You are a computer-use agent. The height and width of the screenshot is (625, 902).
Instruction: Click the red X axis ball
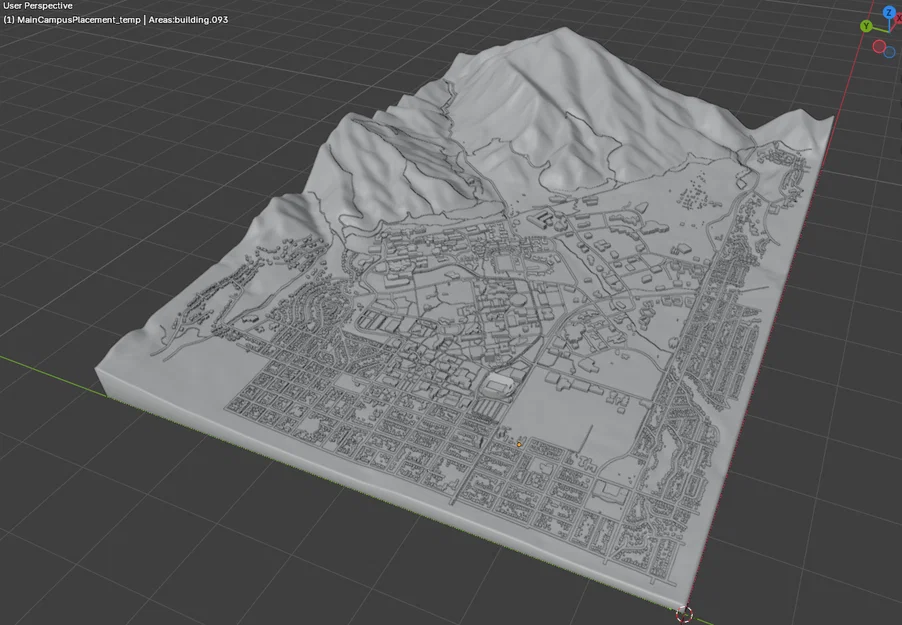[x=898, y=17]
